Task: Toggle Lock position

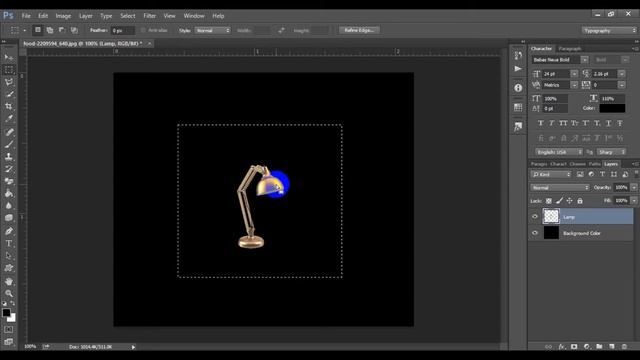Action: pyautogui.click(x=569, y=201)
